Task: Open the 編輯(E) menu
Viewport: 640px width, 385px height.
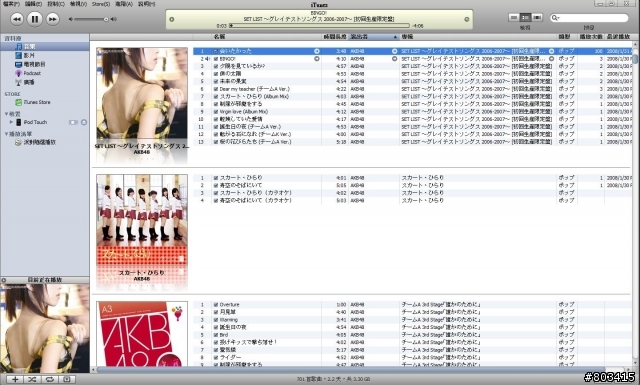Action: point(33,4)
